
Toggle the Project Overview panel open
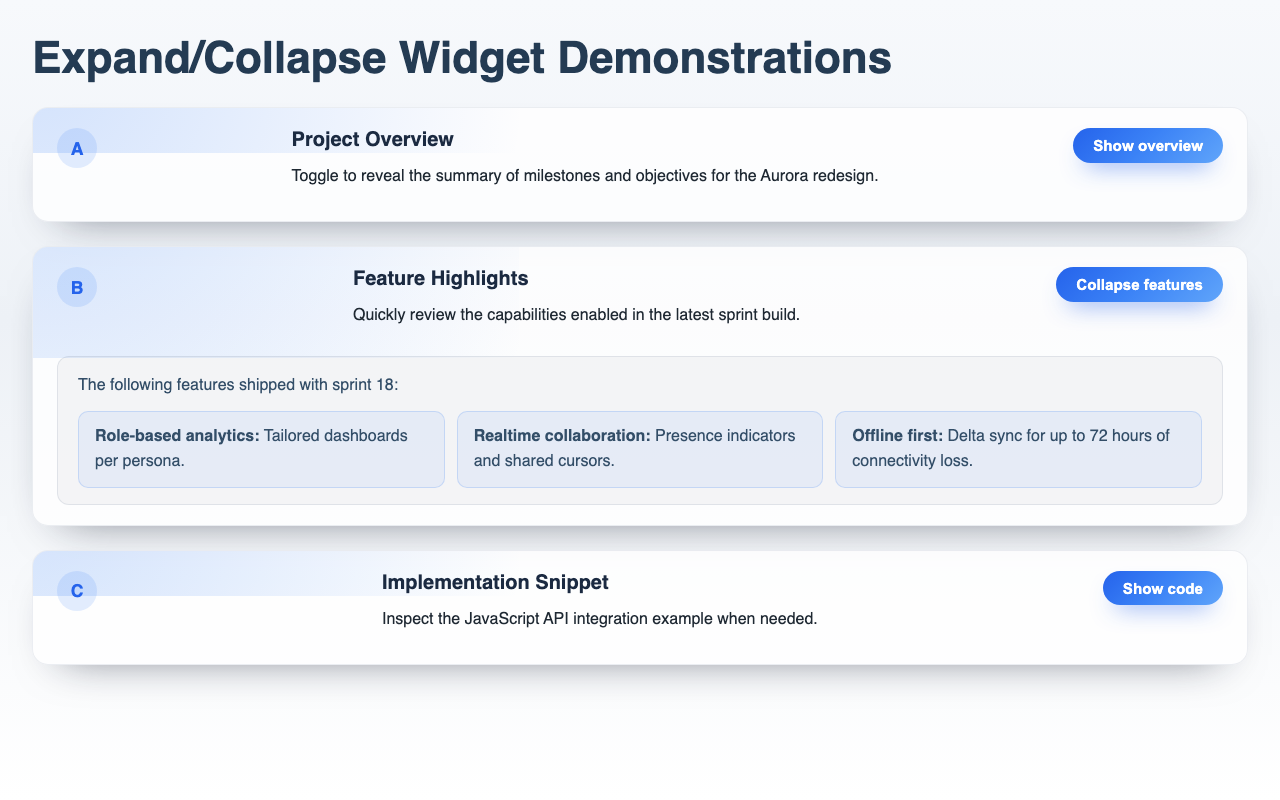pos(1147,145)
